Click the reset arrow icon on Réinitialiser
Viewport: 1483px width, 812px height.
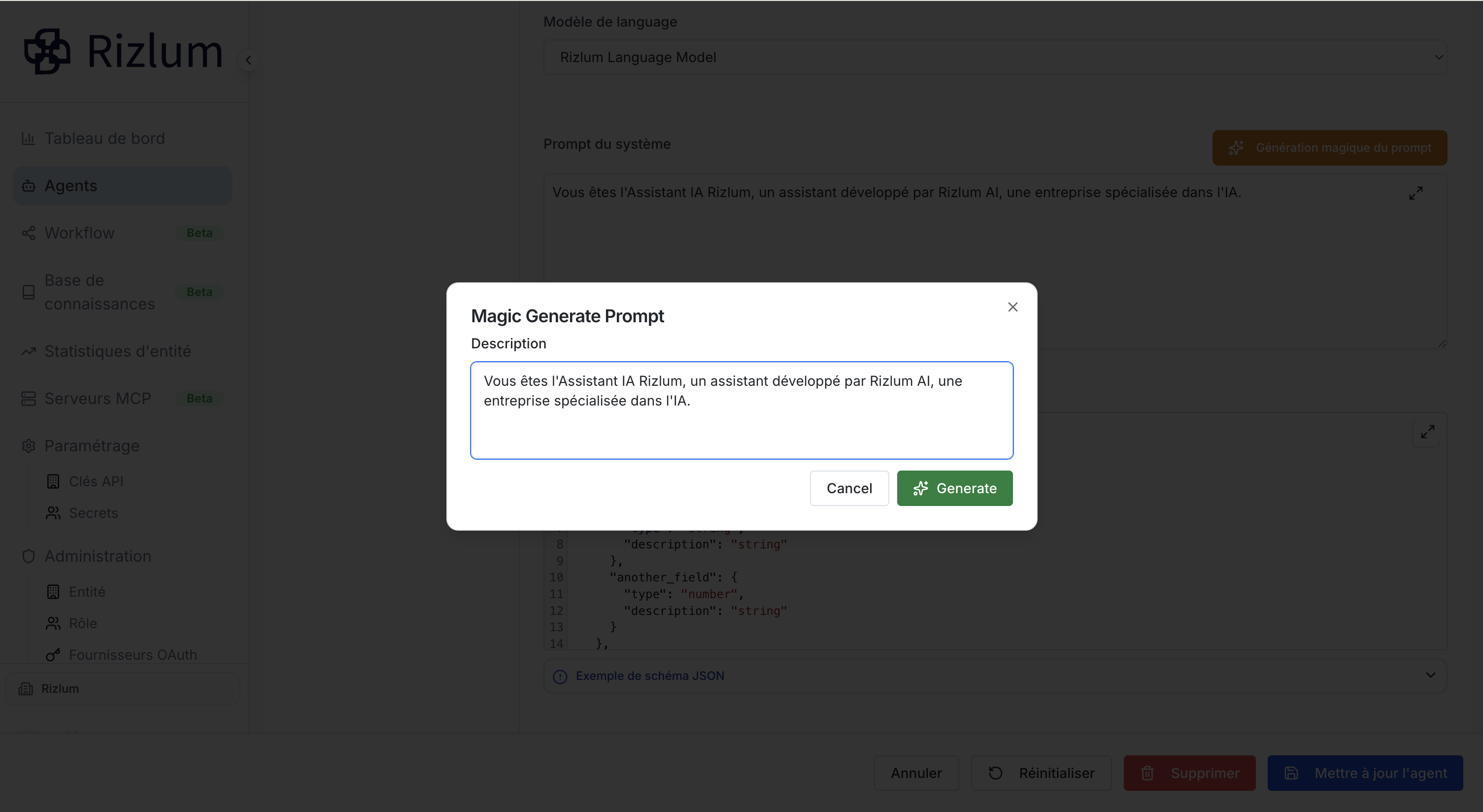point(995,774)
